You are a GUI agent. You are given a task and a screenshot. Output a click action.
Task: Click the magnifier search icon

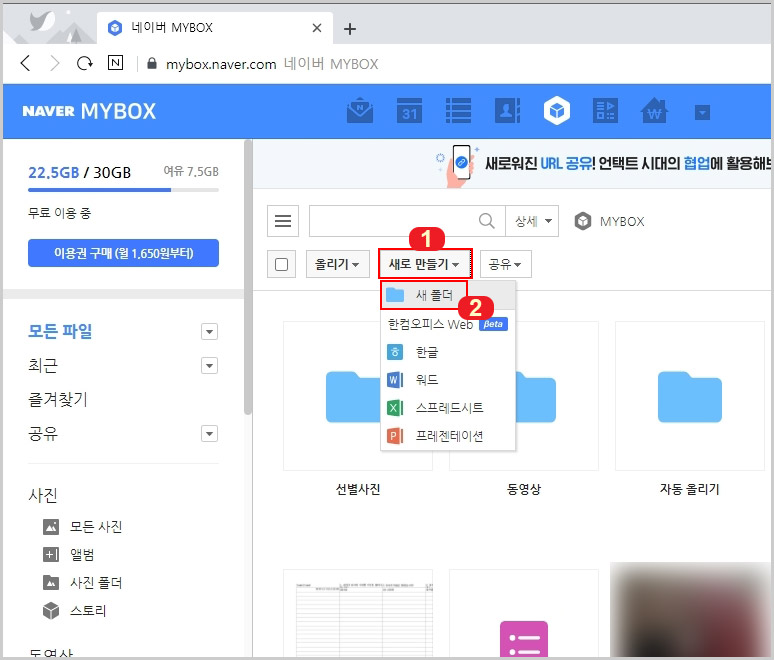[487, 221]
